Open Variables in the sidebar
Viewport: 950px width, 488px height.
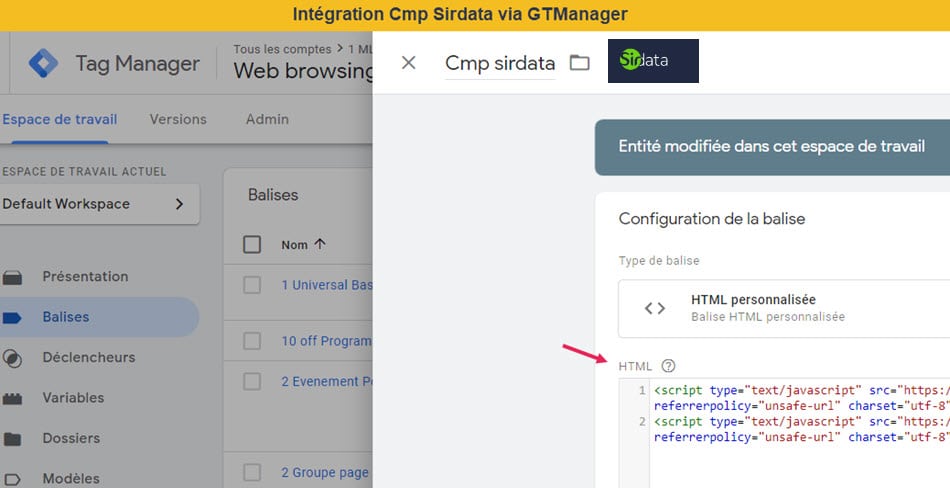[x=73, y=398]
